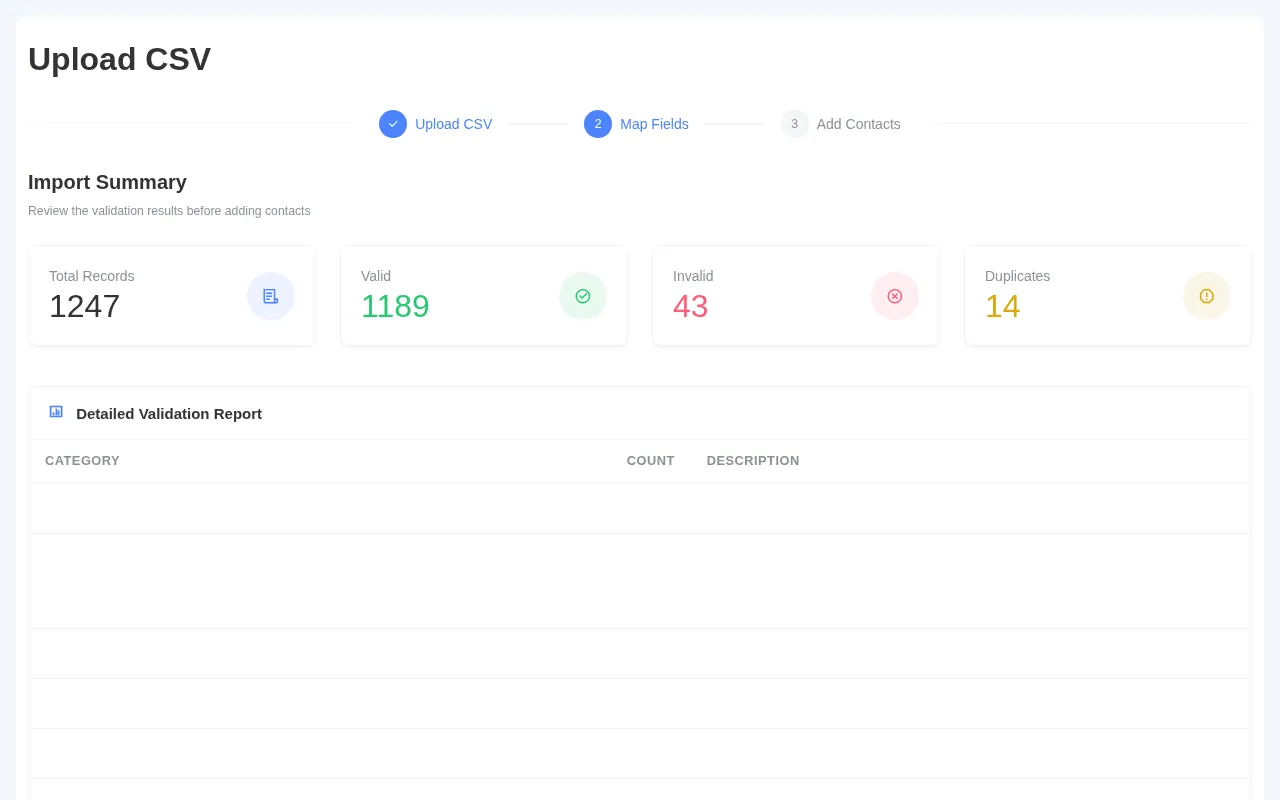Click the step 3 circle for Add Contacts
The image size is (1280, 800).
795,124
